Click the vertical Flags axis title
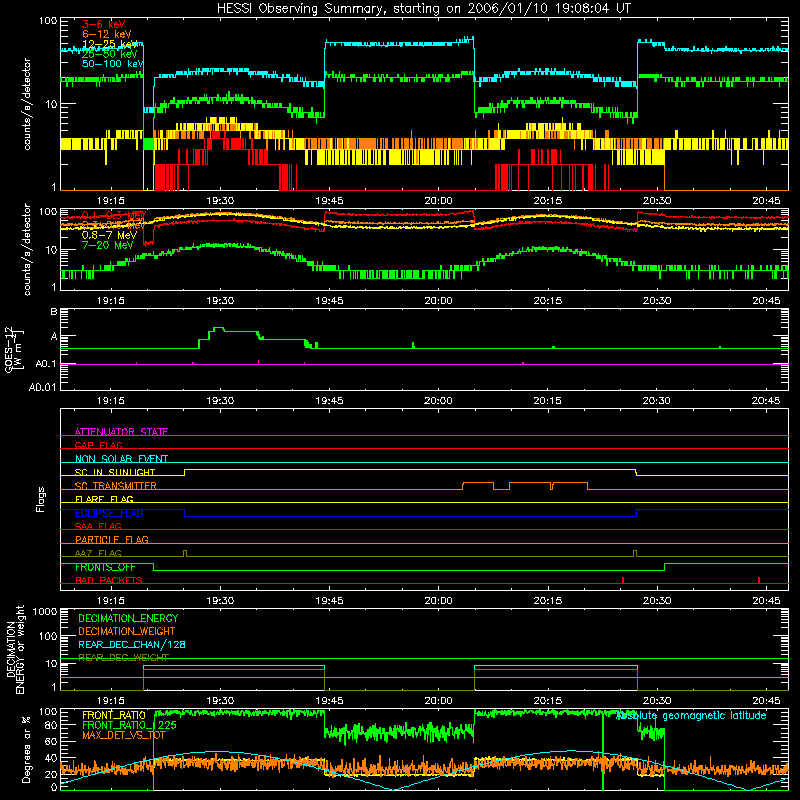Image resolution: width=800 pixels, height=800 pixels. click(x=41, y=499)
